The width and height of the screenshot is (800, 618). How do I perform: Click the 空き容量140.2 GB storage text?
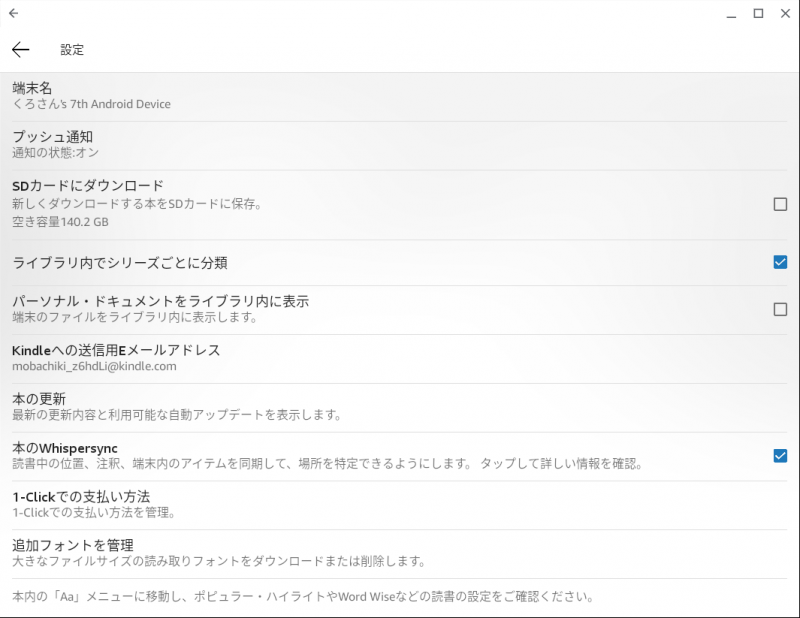(x=60, y=222)
